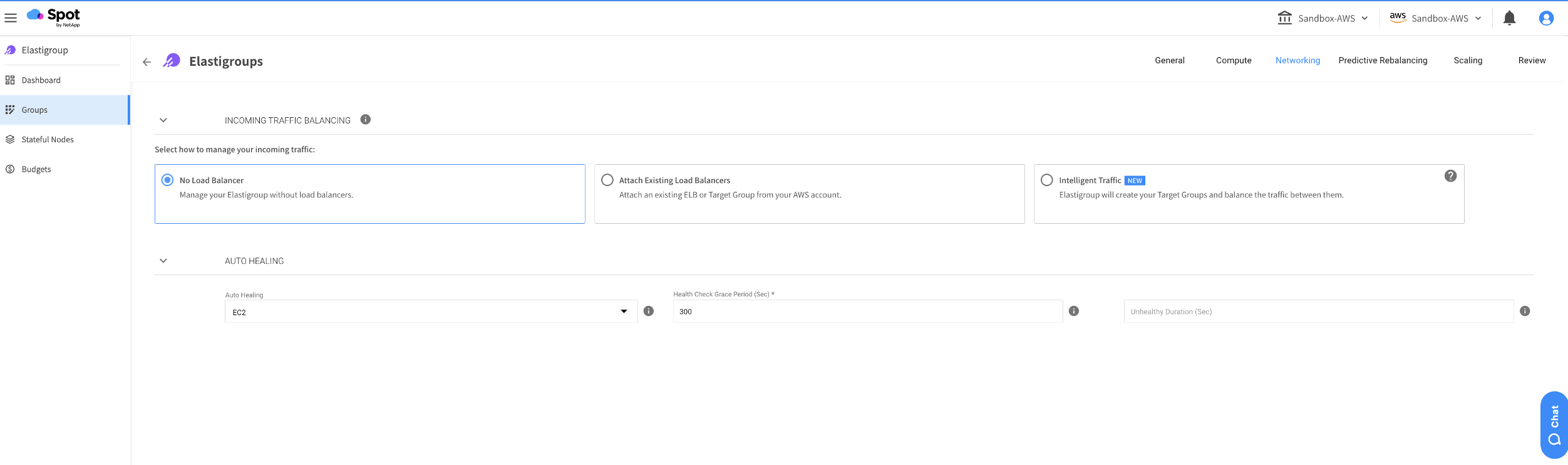Expand the Sandbox-AWS organization selector
1568x465 pixels.
point(1323,18)
